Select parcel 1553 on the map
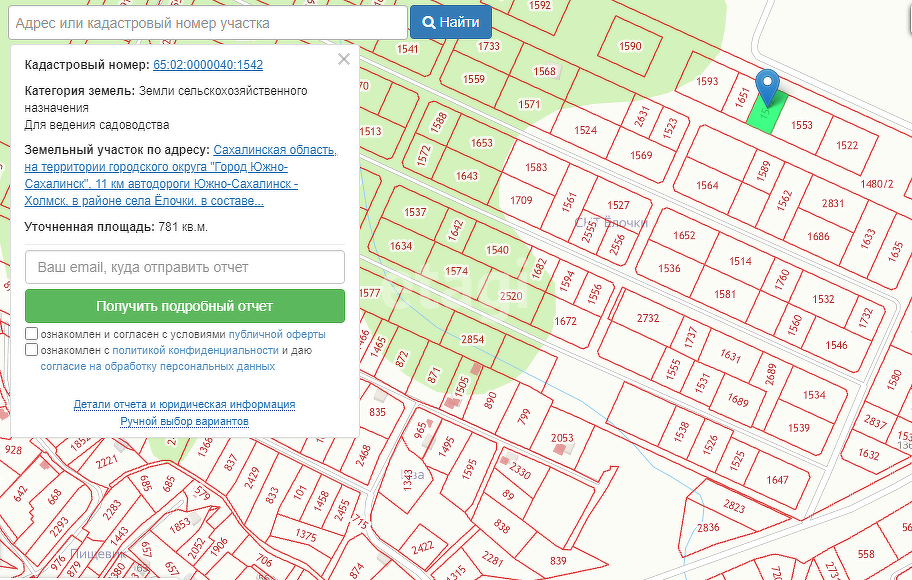The width and height of the screenshot is (912, 580). 802,125
